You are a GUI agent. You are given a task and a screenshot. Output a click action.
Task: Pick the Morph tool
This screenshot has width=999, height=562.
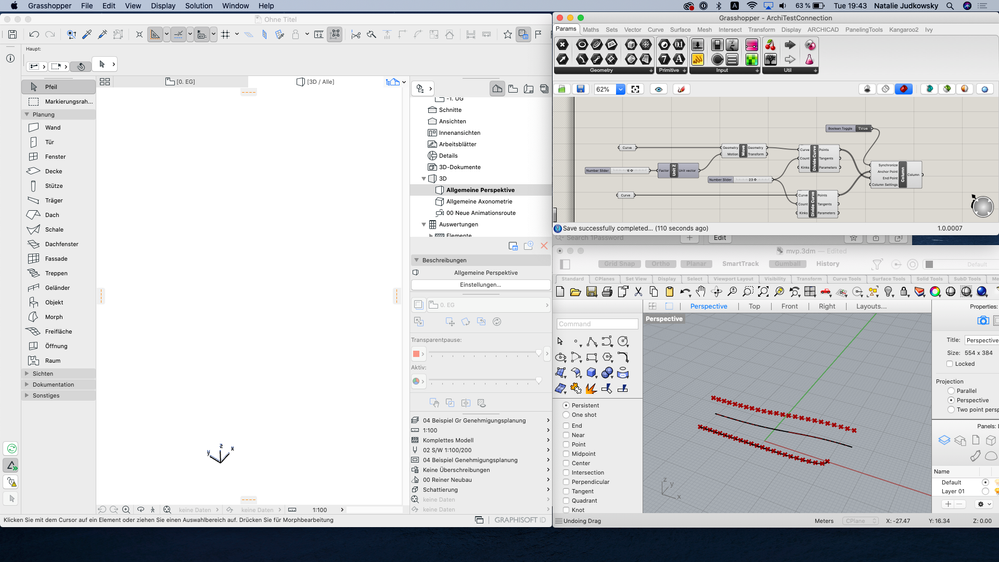[53, 317]
